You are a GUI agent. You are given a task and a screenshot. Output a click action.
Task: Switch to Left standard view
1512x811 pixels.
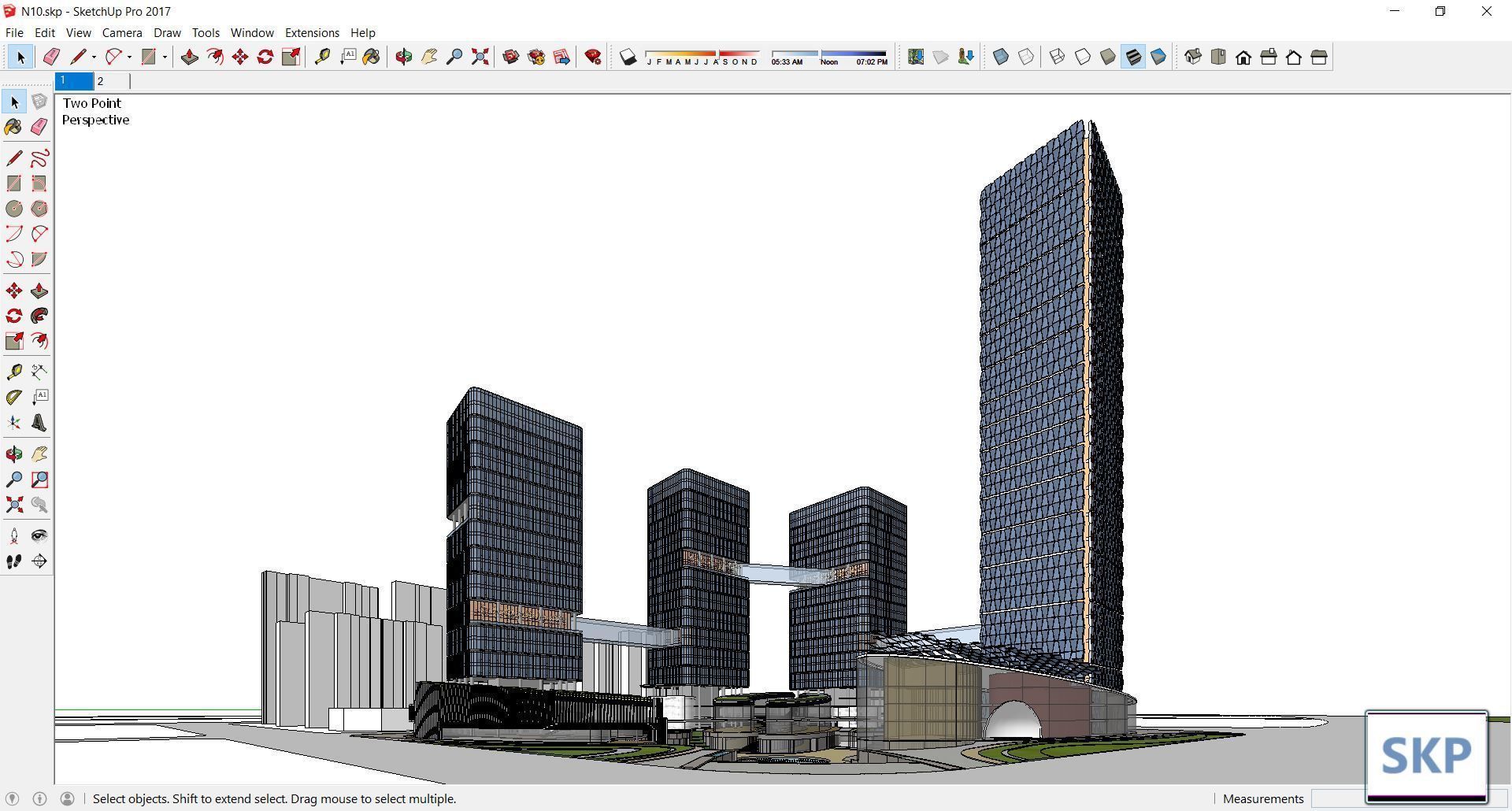1319,57
